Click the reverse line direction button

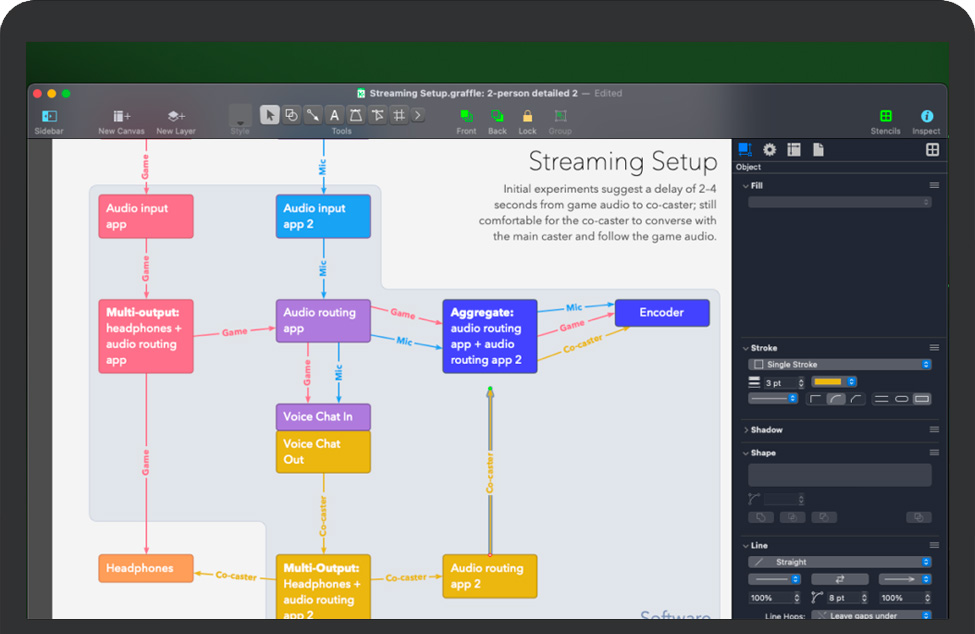[x=839, y=579]
